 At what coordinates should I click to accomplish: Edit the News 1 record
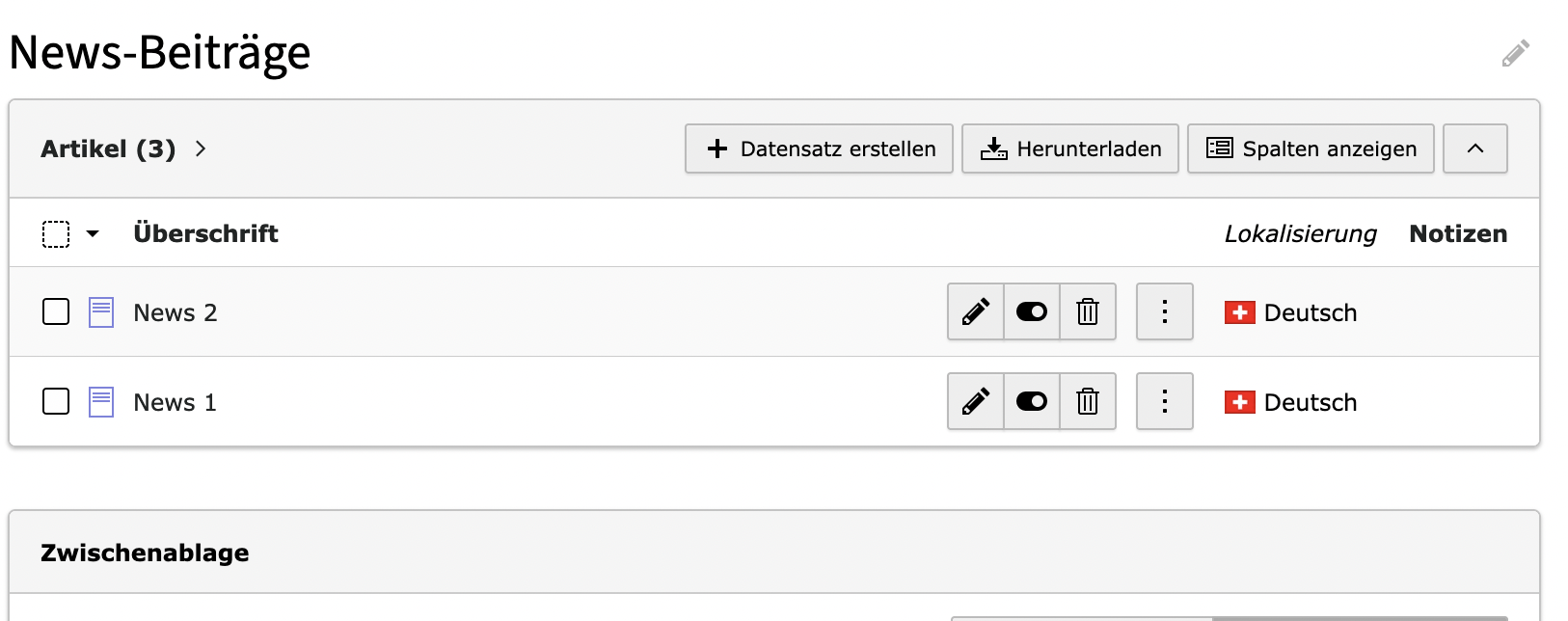pyautogui.click(x=976, y=401)
